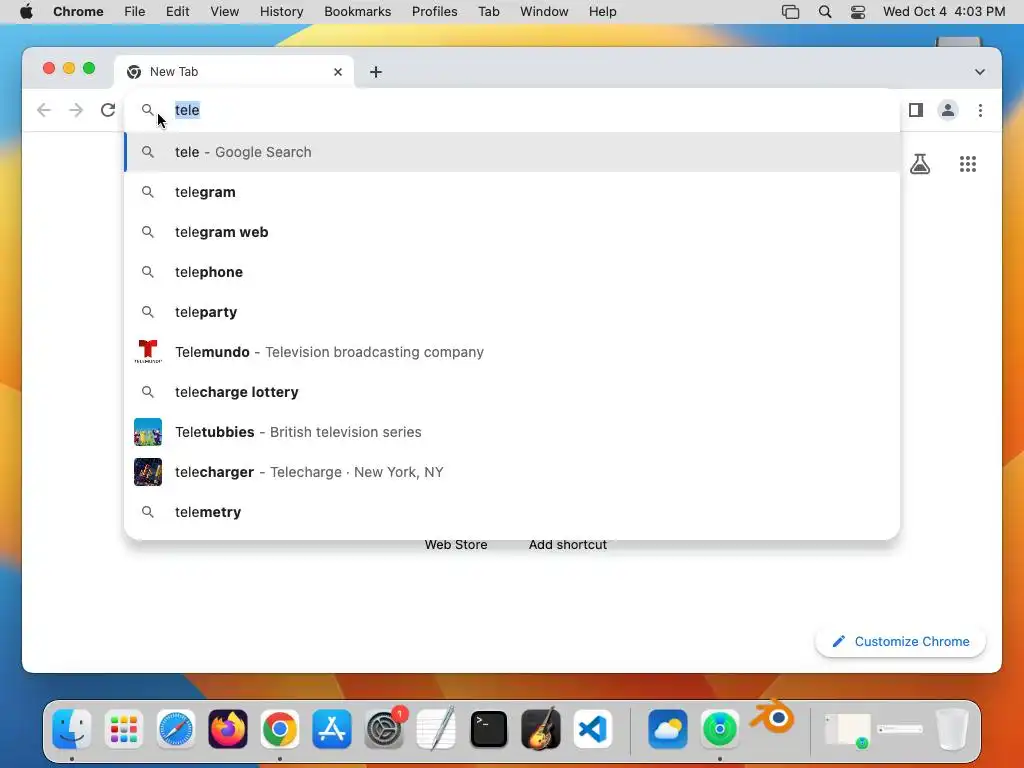
Task: Open System Settings from the dock
Action: click(384, 729)
